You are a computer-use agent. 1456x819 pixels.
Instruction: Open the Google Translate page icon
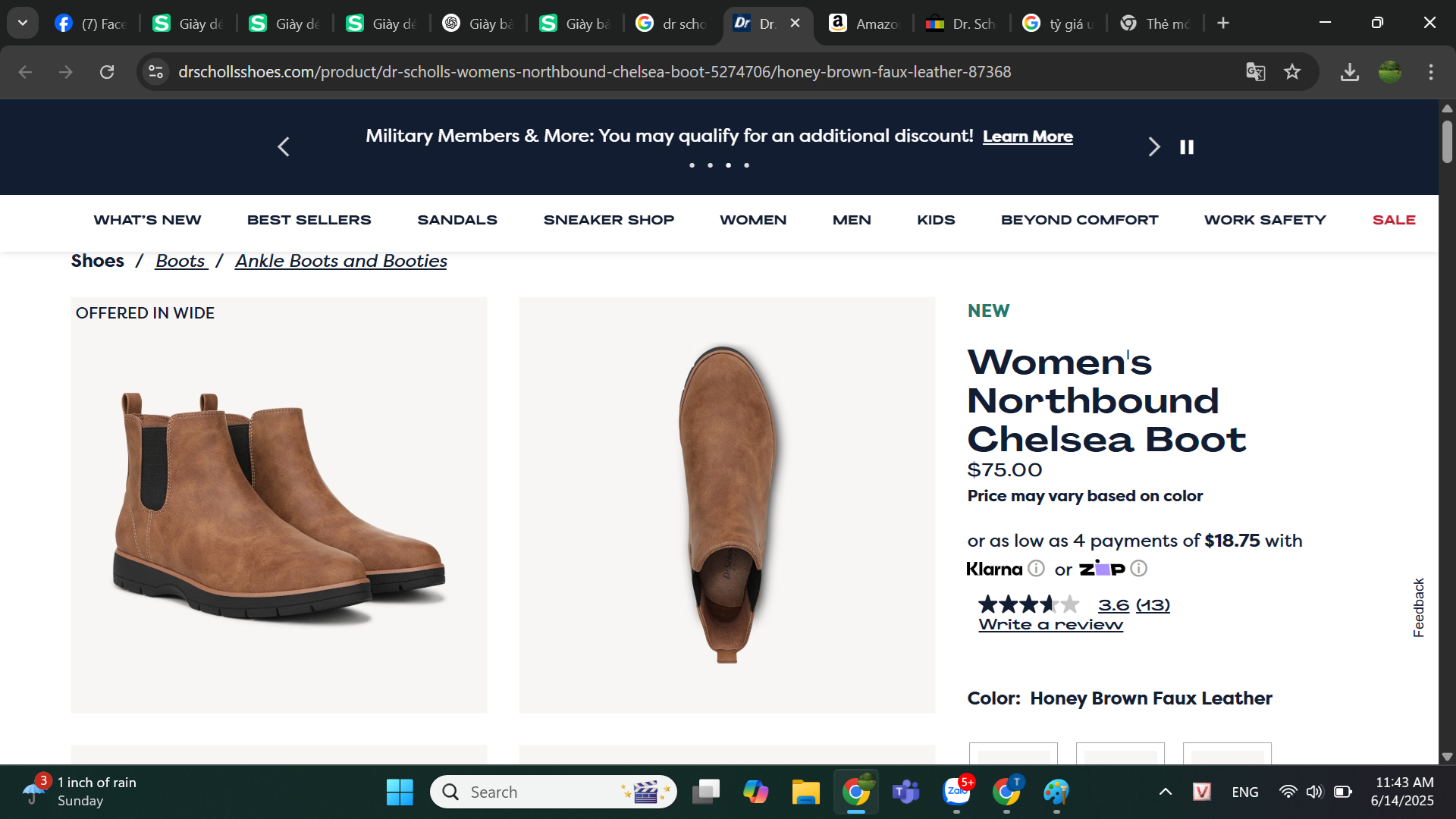[x=1255, y=72]
